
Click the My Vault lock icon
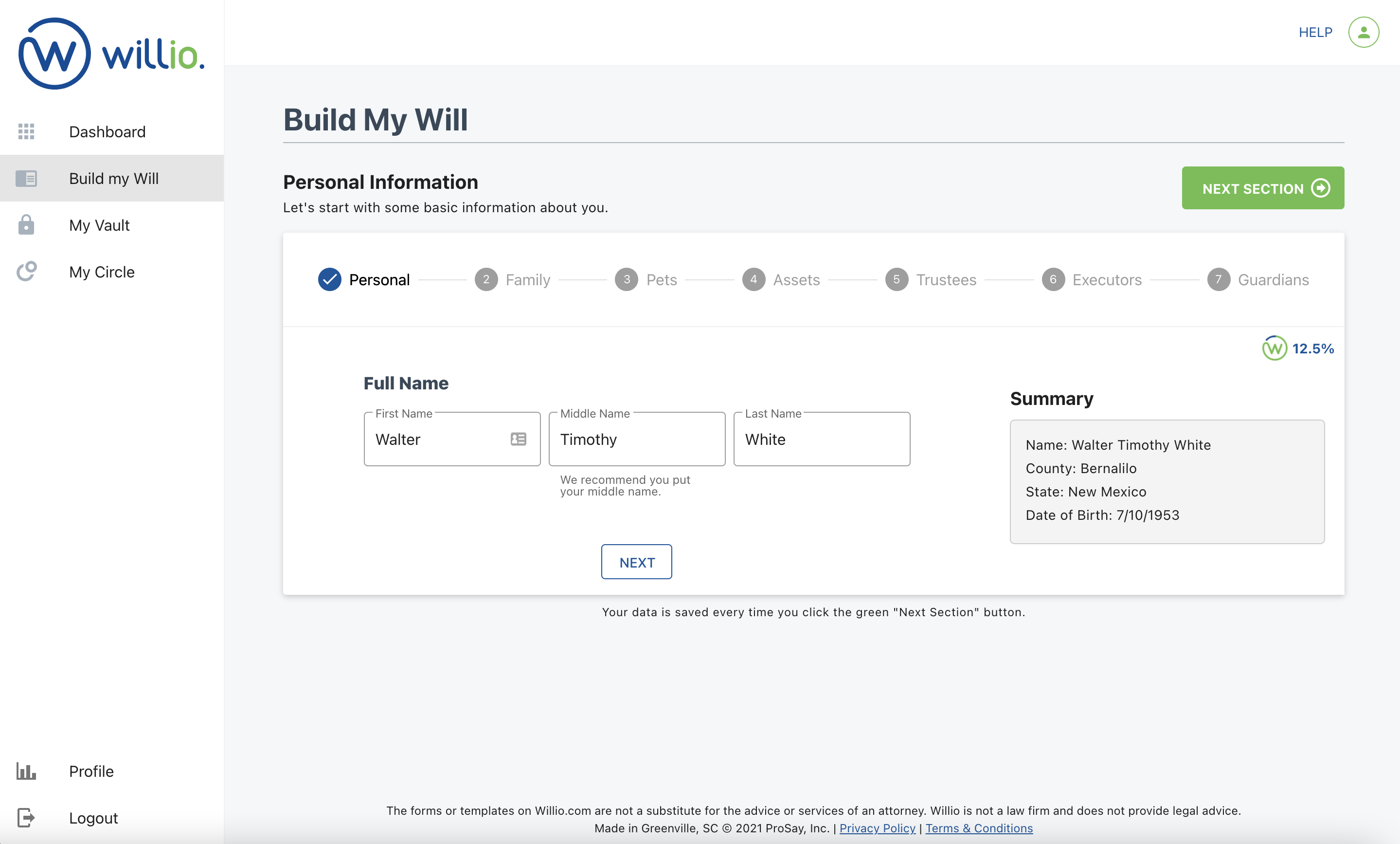26,225
